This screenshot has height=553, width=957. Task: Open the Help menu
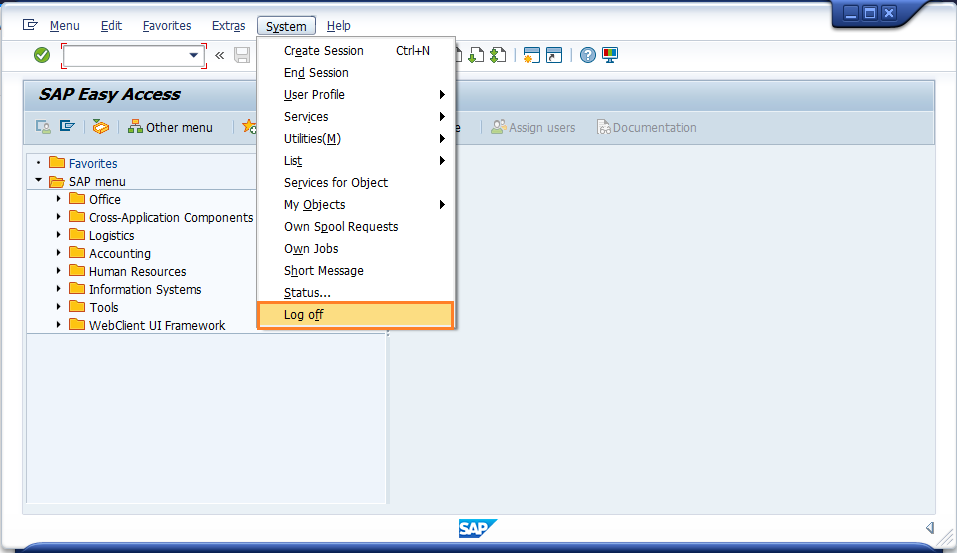(x=338, y=26)
